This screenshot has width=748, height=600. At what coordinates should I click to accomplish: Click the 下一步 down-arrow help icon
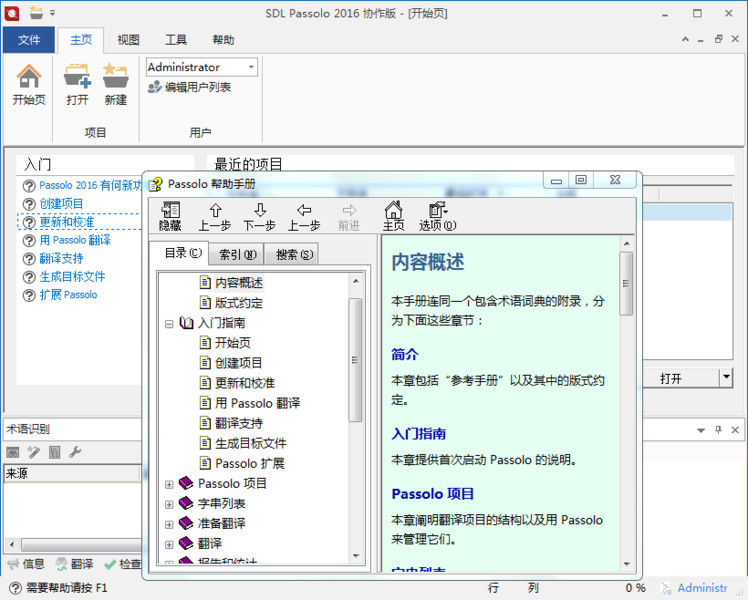point(259,210)
